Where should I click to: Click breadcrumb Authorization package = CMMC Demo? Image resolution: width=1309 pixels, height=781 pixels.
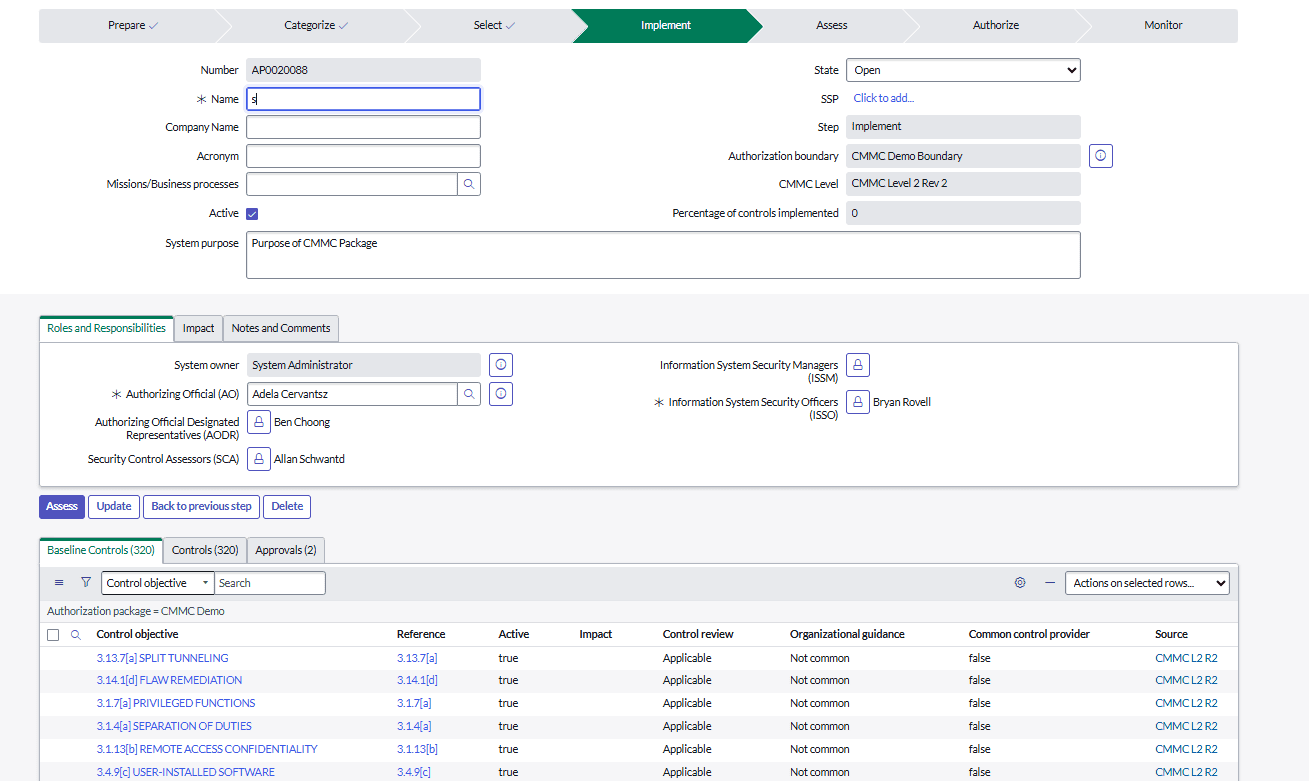coord(136,611)
